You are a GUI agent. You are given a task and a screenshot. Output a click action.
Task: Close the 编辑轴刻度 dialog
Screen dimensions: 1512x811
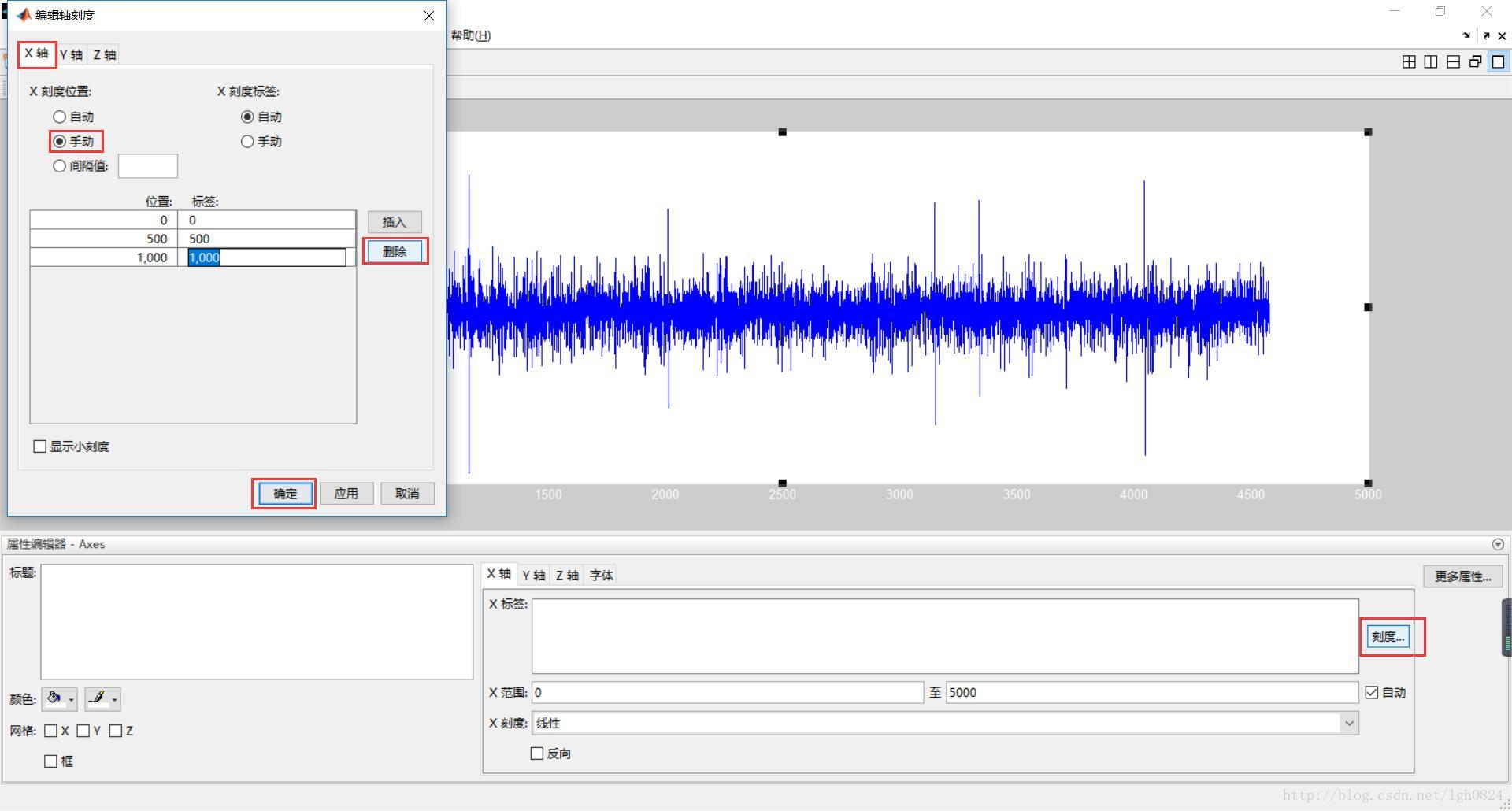(x=429, y=16)
